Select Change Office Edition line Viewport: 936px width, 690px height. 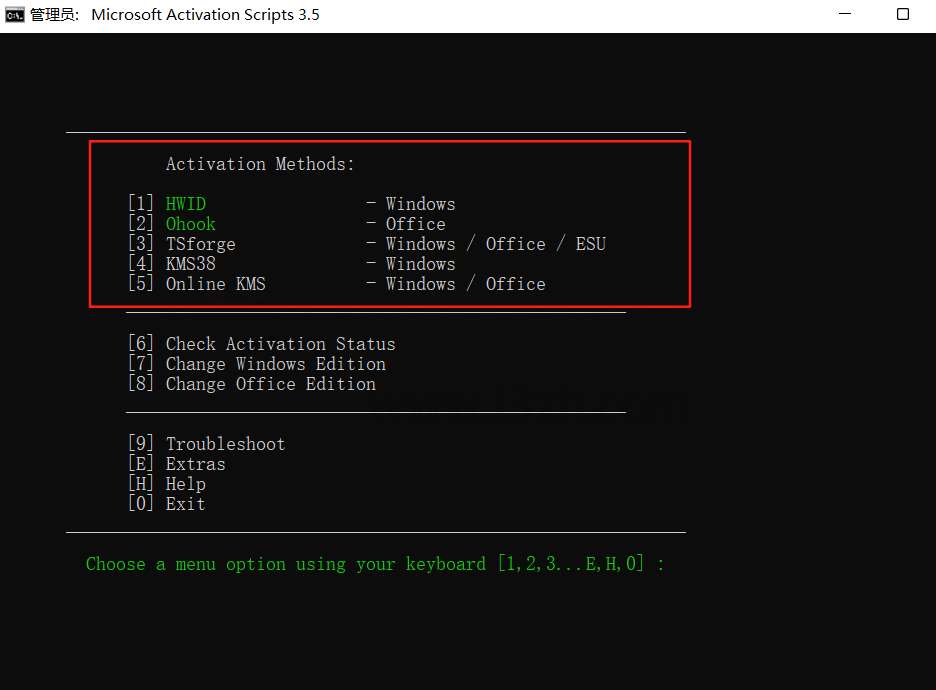tap(270, 384)
